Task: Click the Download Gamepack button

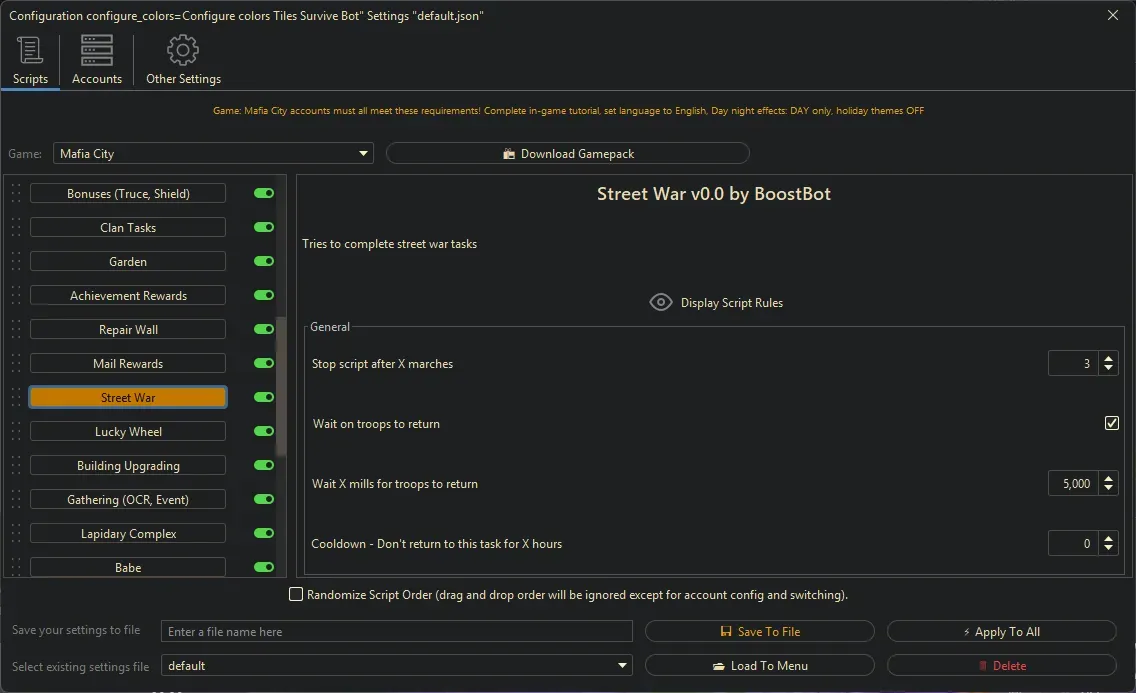Action: point(568,154)
